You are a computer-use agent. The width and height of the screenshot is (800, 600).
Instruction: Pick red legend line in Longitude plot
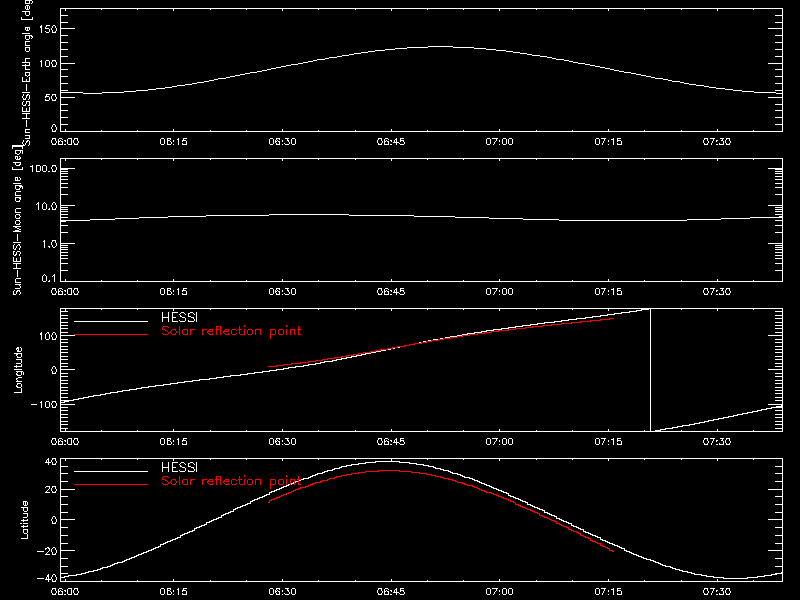111,335
